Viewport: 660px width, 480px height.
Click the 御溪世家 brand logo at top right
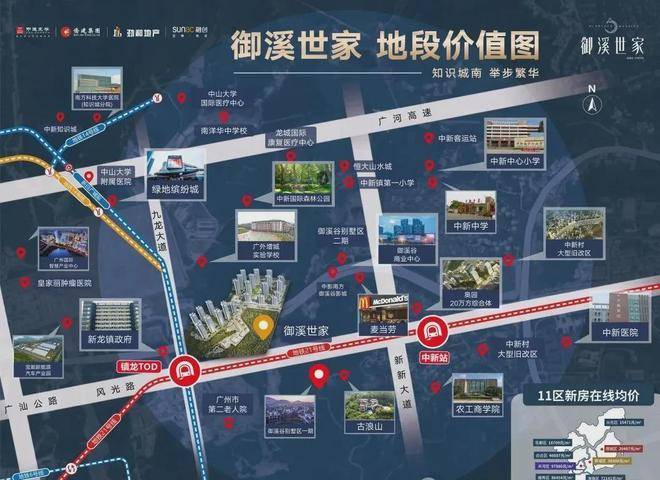[613, 39]
